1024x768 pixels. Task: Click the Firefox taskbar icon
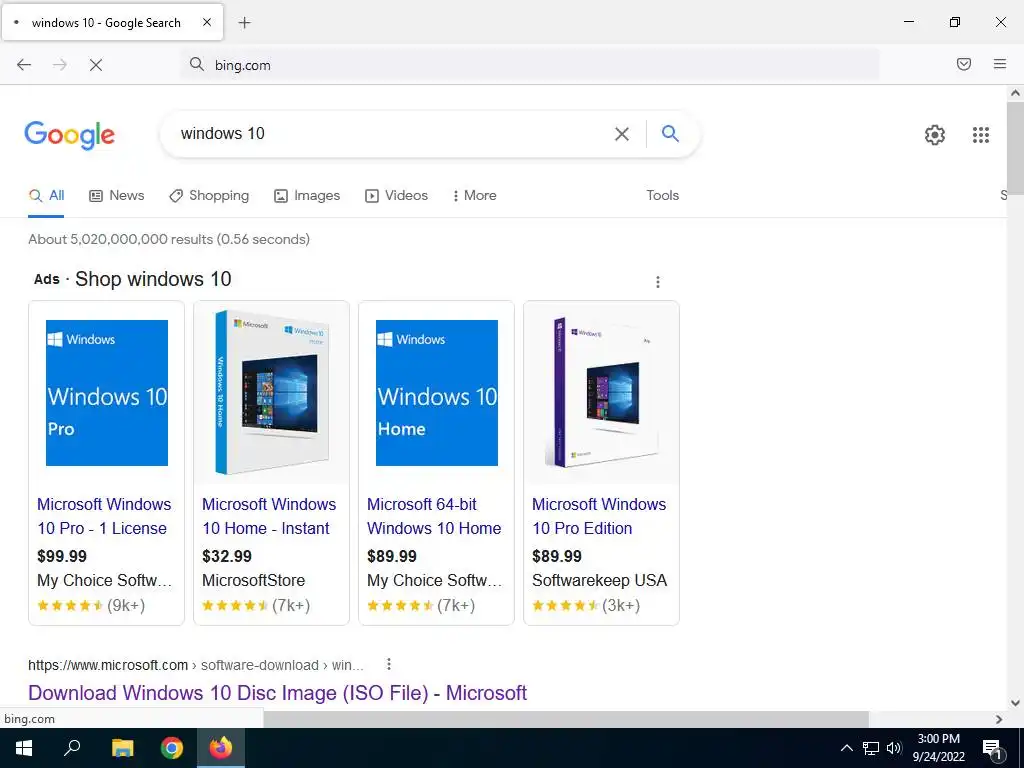click(x=221, y=748)
